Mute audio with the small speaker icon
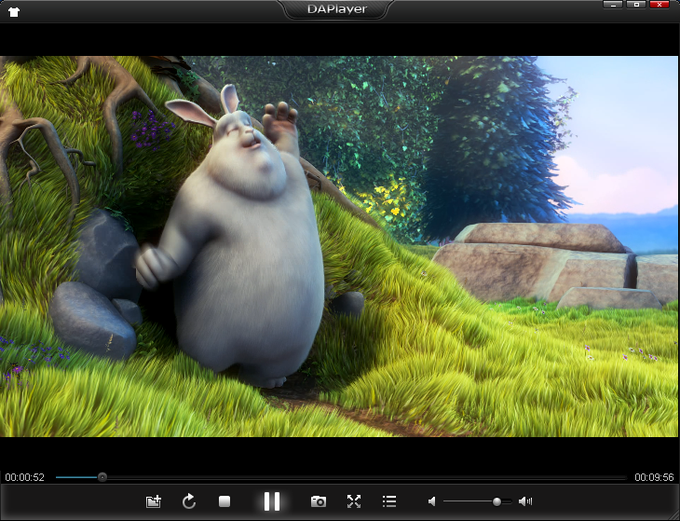680x521 pixels. 432,501
